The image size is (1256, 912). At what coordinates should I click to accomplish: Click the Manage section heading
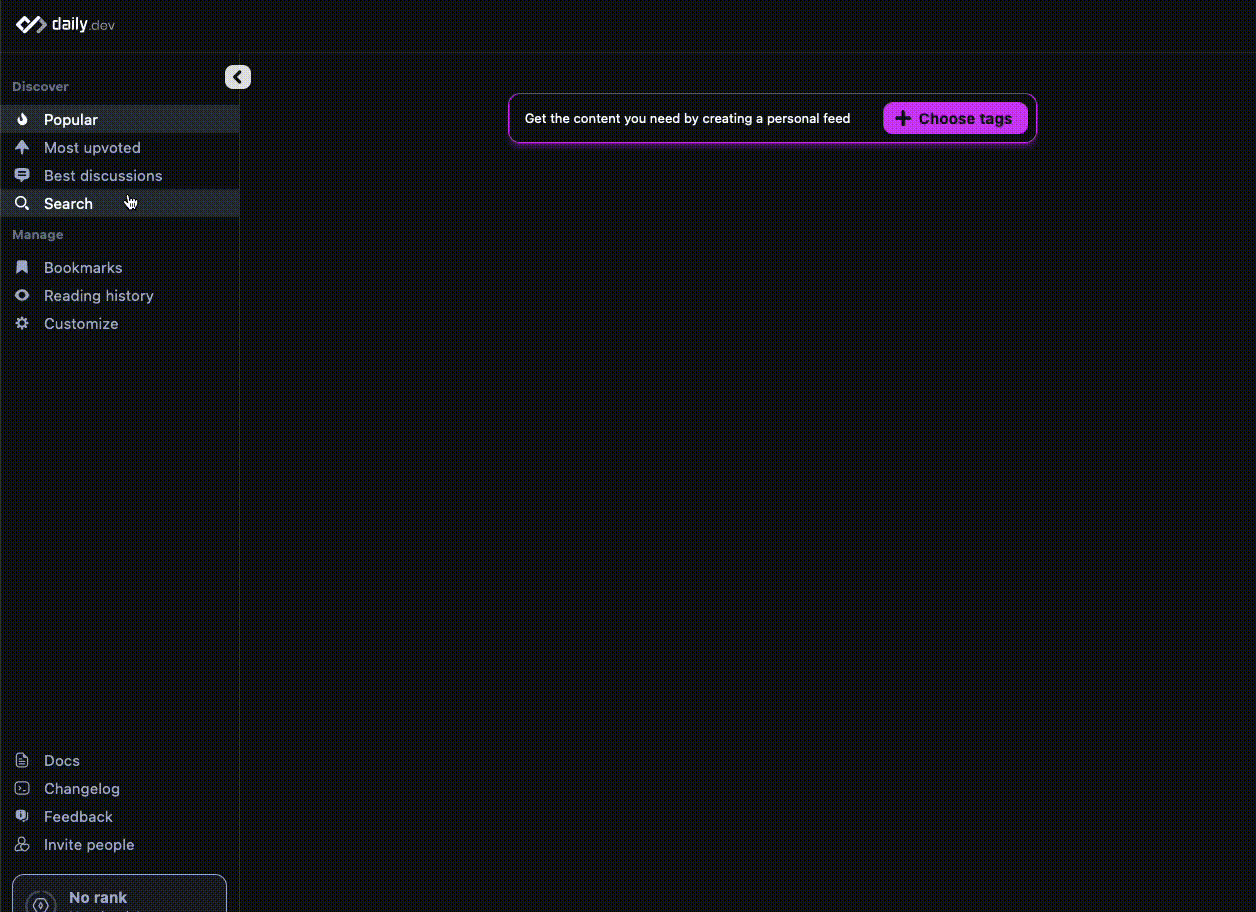37,235
